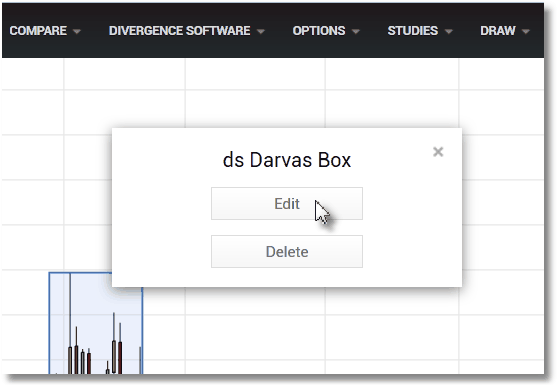Viewport: 558px width, 388px height.
Task: Open the DRAW menu
Action: 504,31
